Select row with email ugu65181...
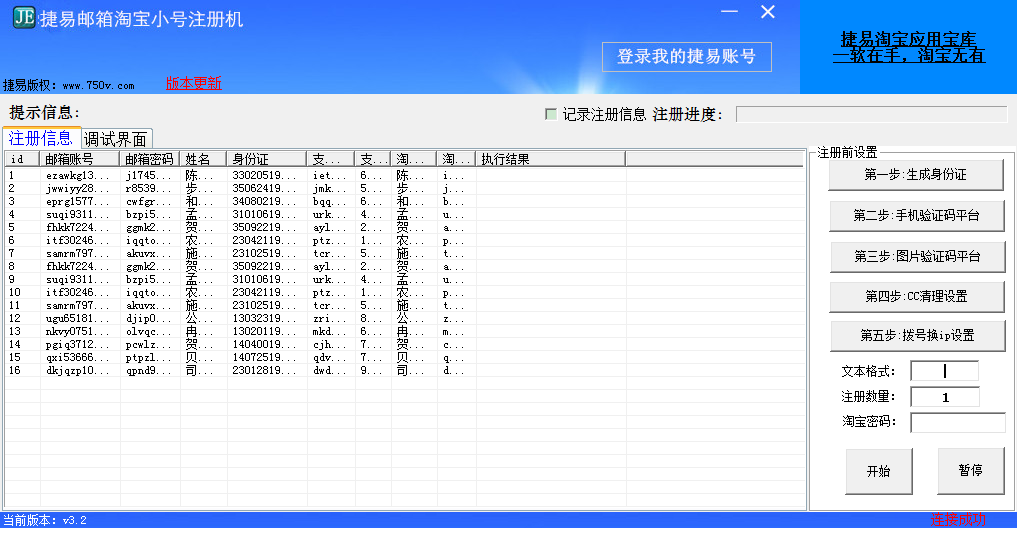This screenshot has height=536, width=1017. [x=404, y=318]
